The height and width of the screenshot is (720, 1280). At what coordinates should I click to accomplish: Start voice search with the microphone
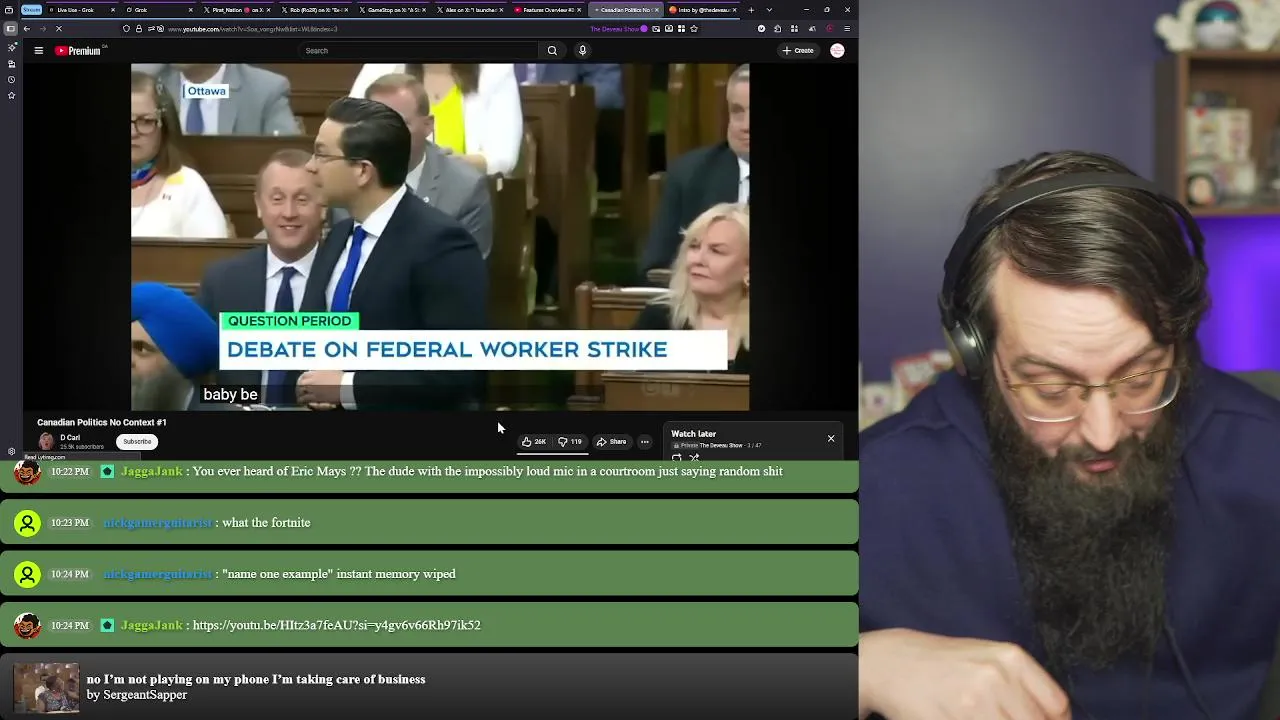tap(582, 50)
